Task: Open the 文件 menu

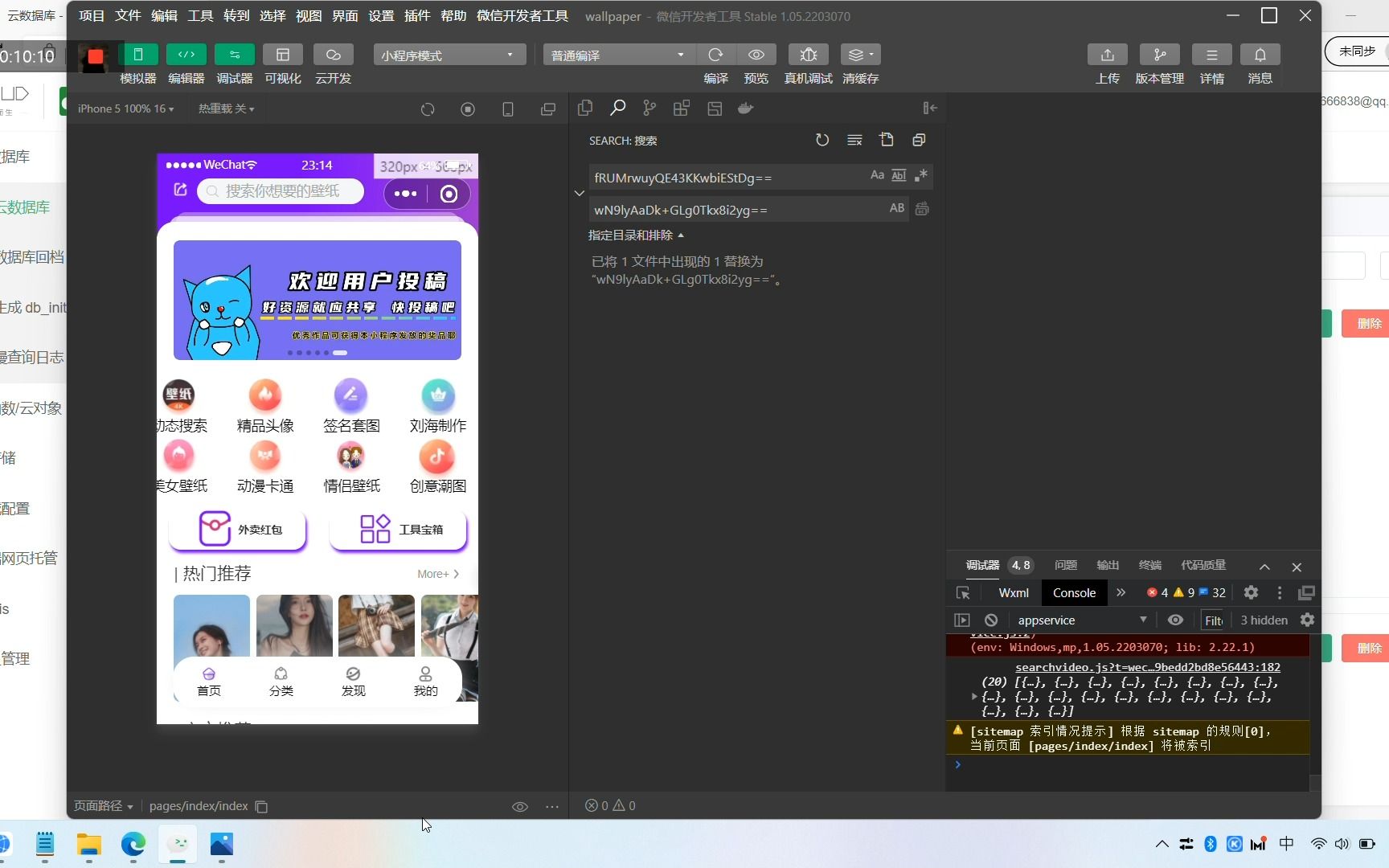Action: [128, 16]
